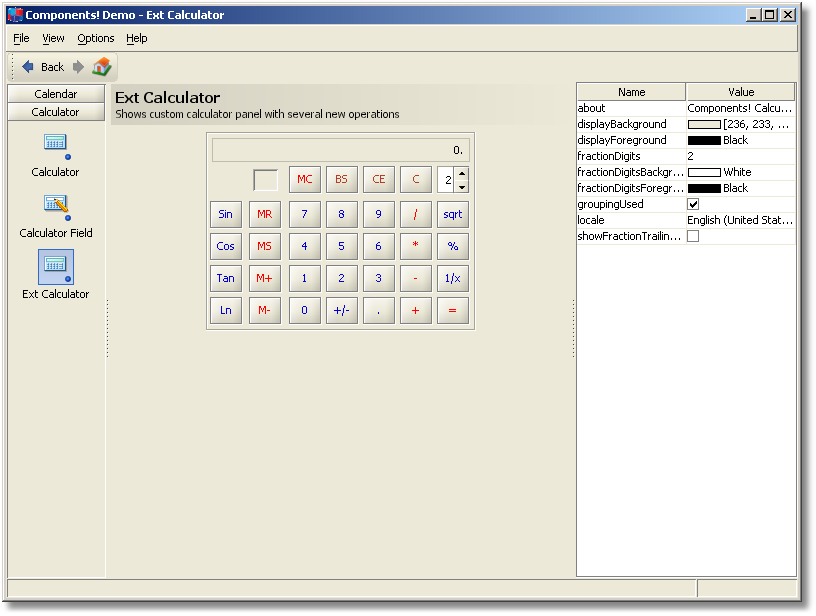
Task: Select the Calculator Field demo icon
Action: [x=55, y=206]
